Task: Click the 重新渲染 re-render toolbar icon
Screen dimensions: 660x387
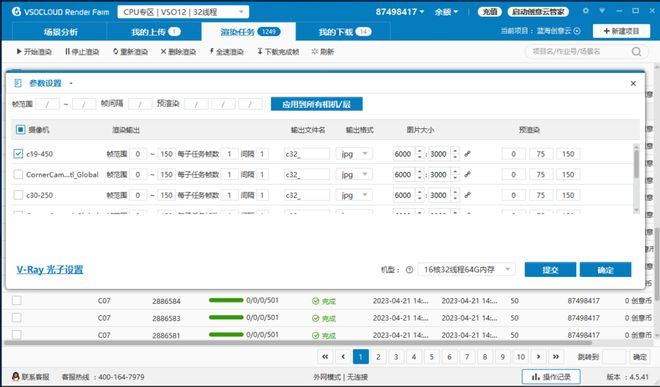Action: coord(115,51)
